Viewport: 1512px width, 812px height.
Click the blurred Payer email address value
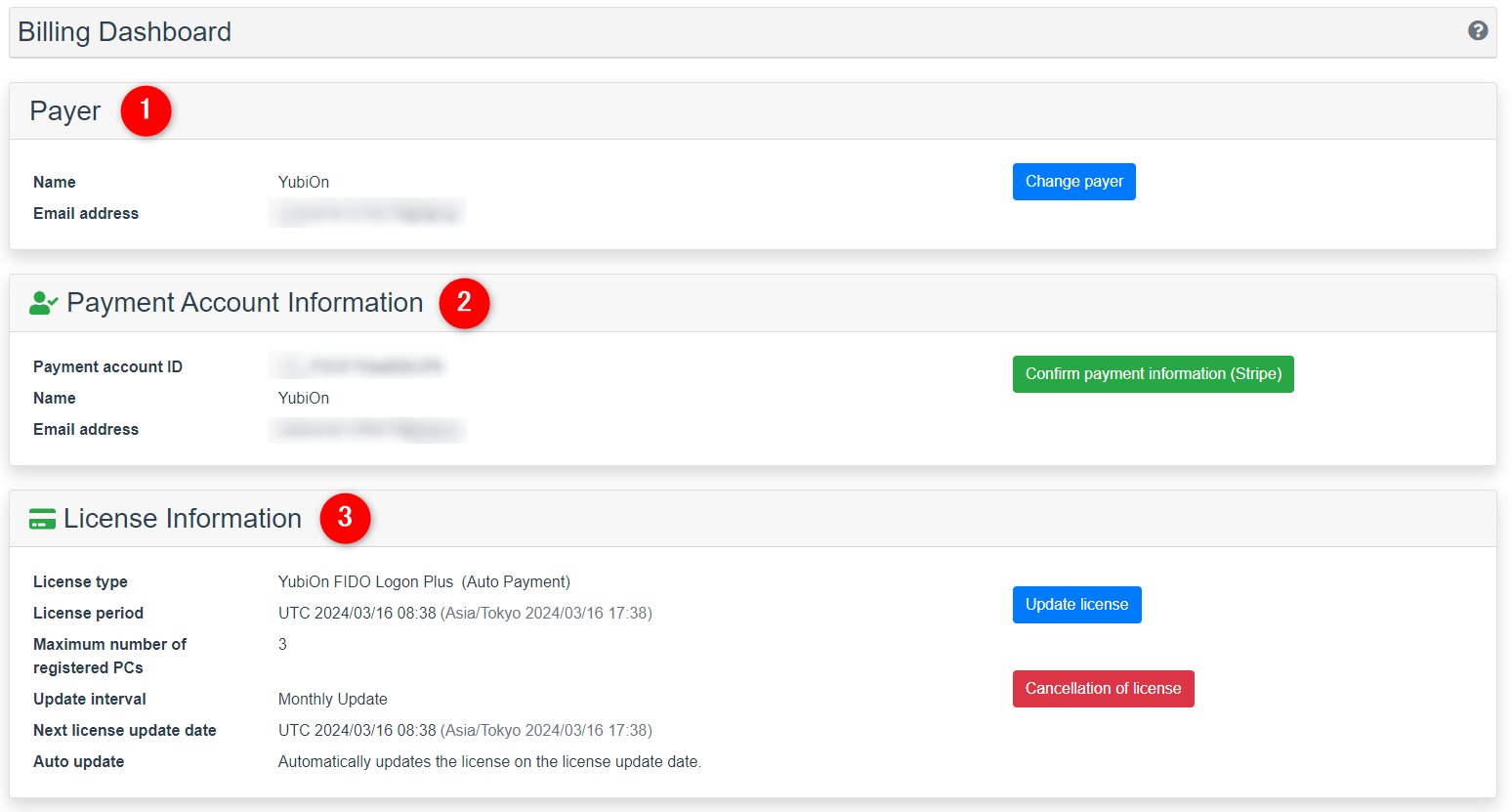pos(367,213)
